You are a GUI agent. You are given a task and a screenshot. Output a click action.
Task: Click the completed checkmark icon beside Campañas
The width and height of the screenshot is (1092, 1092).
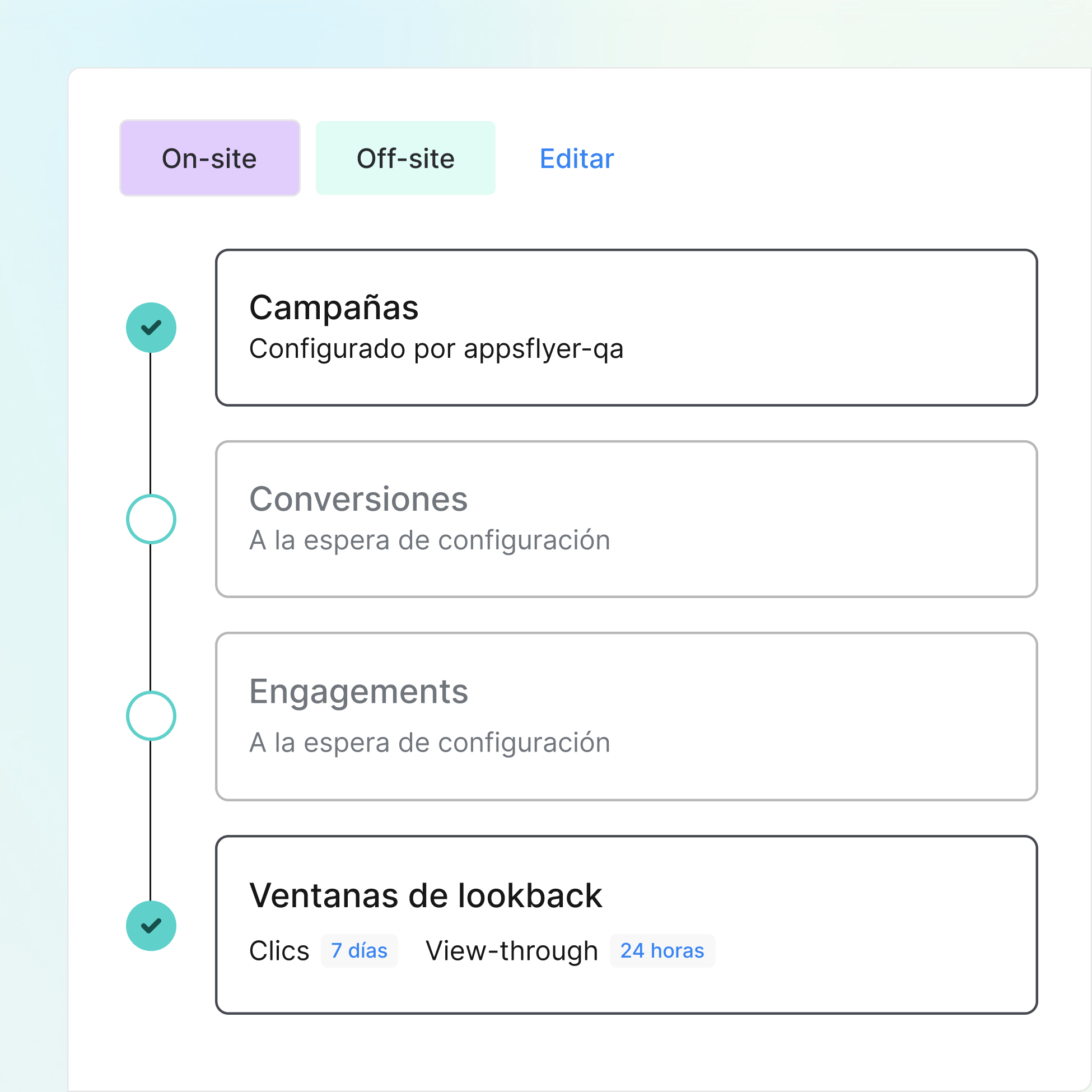pos(151,328)
